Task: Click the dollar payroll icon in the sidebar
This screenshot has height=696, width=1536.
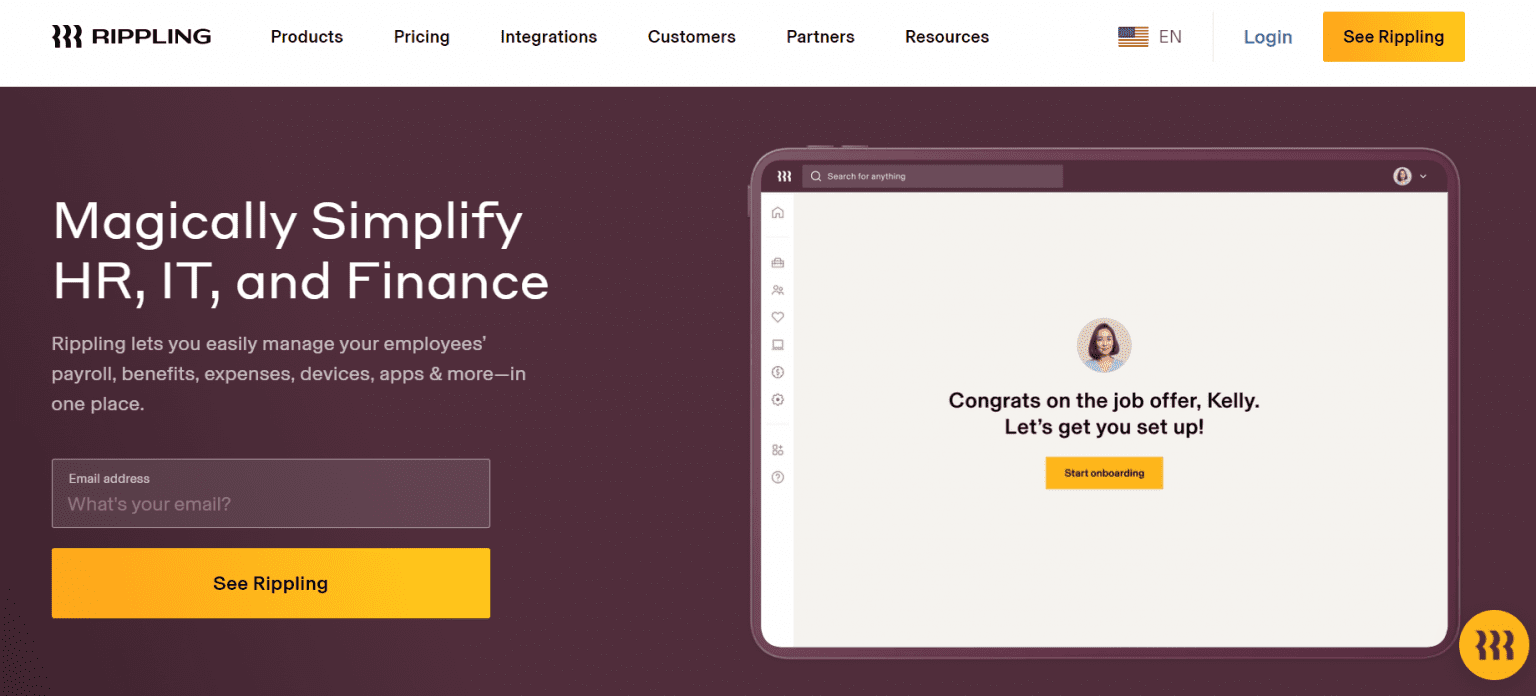Action: tap(778, 372)
